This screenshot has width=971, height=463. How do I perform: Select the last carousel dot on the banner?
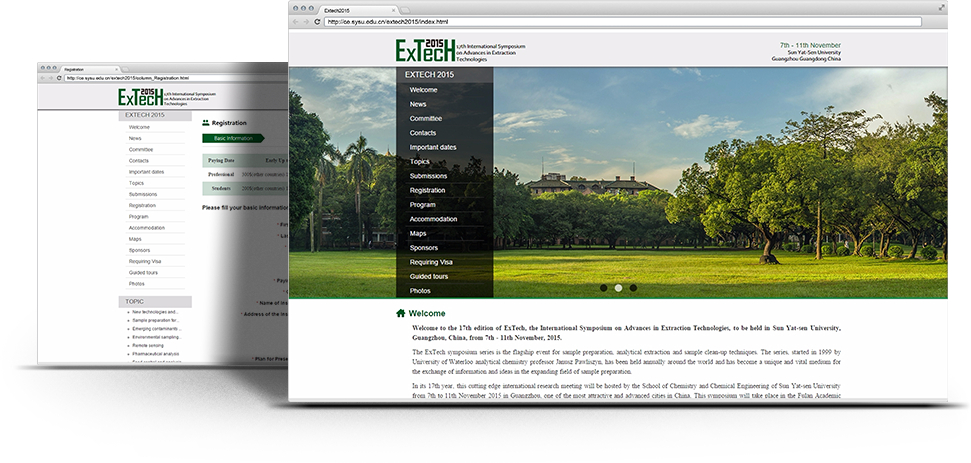633,288
